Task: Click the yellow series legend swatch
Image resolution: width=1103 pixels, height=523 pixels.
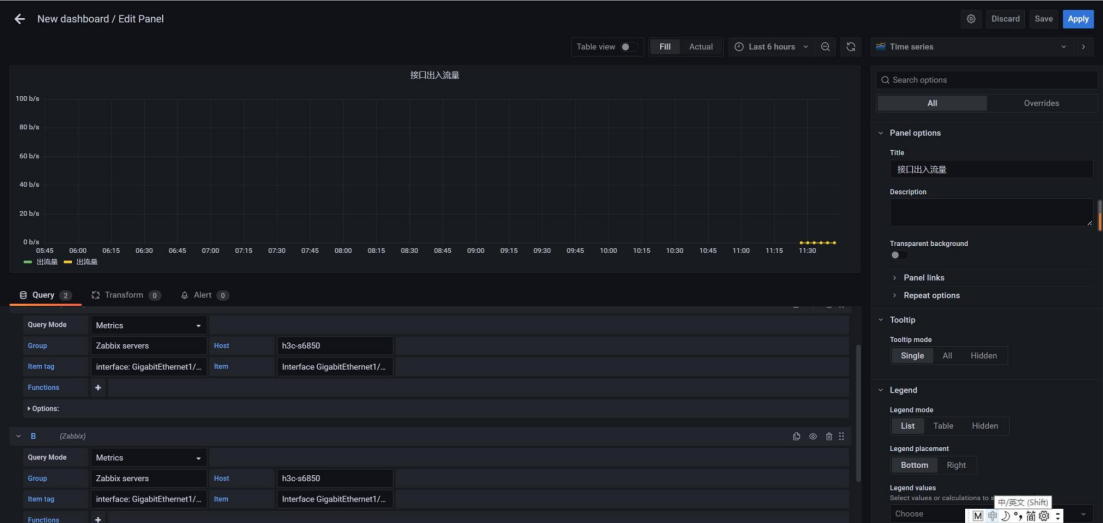Action: (x=68, y=262)
